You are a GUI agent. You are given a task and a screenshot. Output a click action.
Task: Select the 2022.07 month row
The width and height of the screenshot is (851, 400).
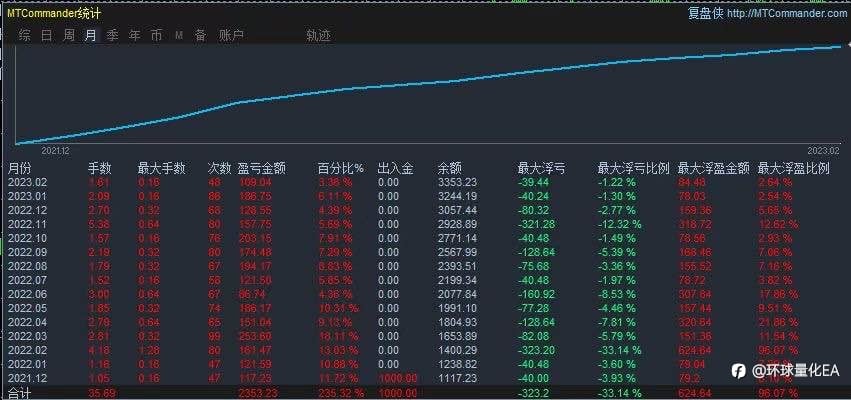(426, 280)
